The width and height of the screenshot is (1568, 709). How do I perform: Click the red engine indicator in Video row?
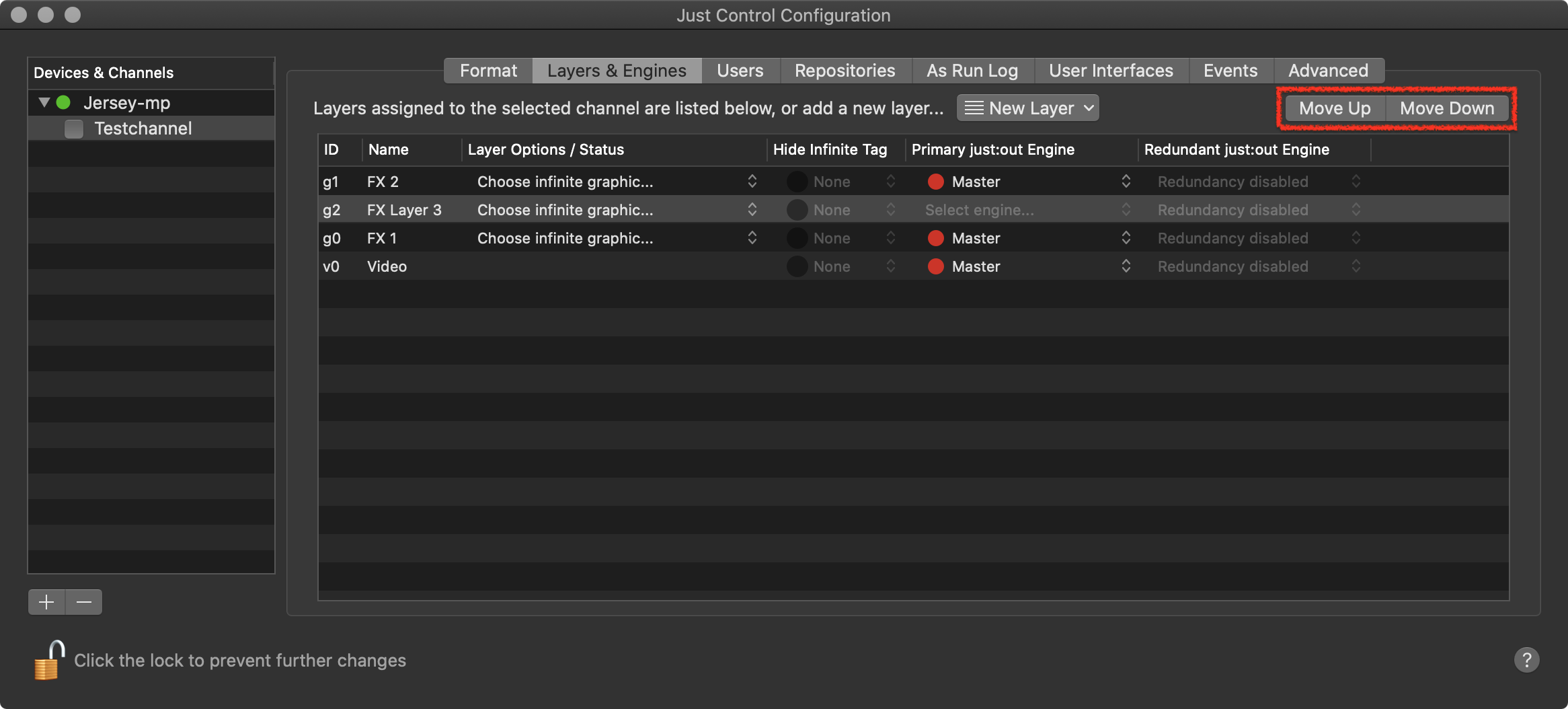[935, 266]
